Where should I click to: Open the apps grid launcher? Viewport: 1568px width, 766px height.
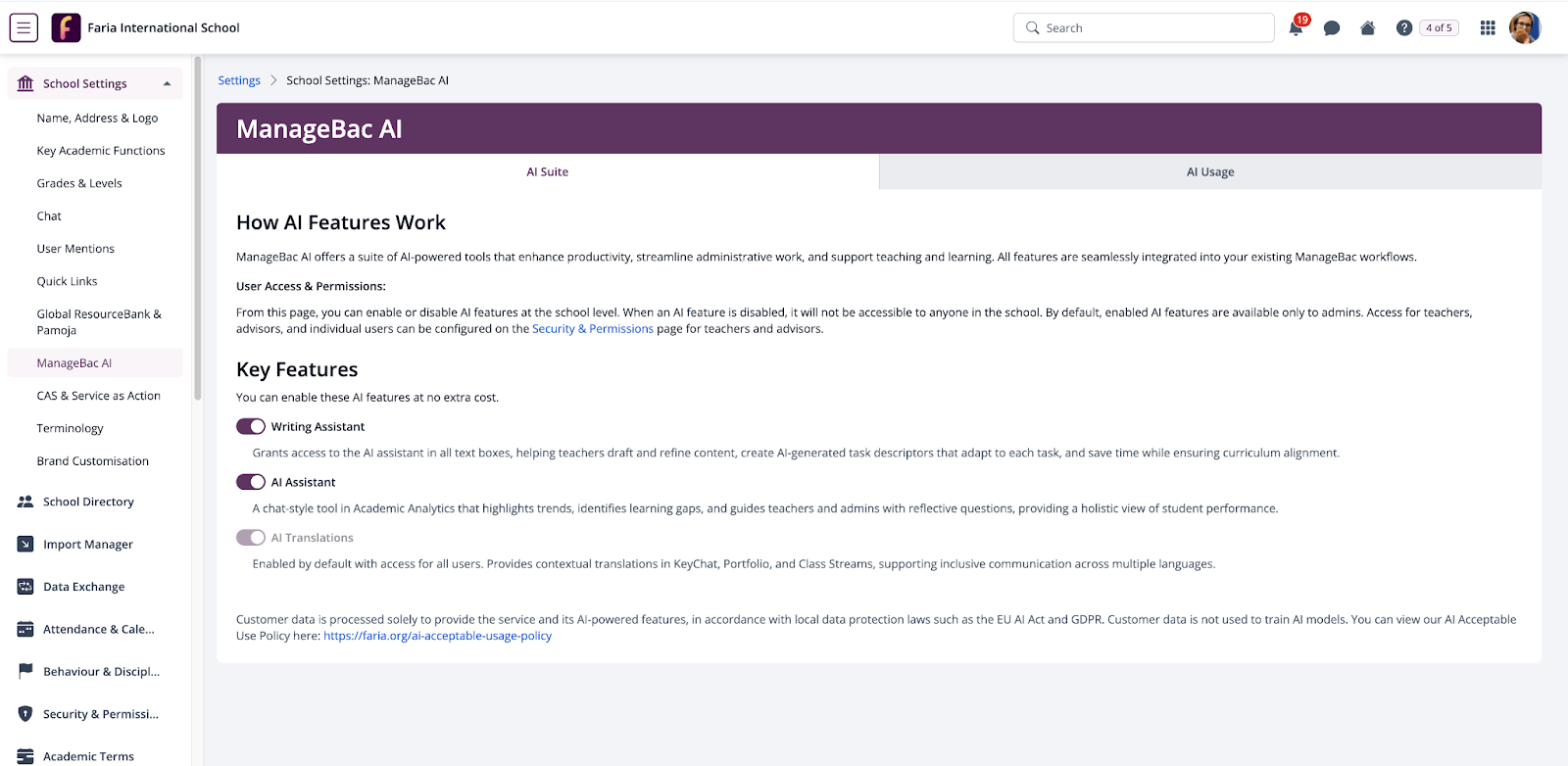pyautogui.click(x=1486, y=27)
